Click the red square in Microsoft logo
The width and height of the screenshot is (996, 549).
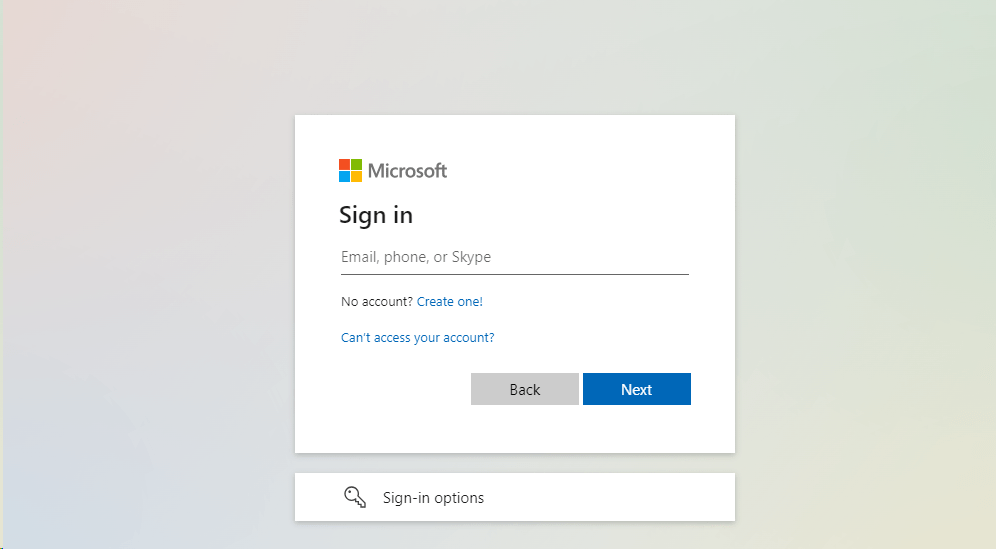pyautogui.click(x=344, y=164)
